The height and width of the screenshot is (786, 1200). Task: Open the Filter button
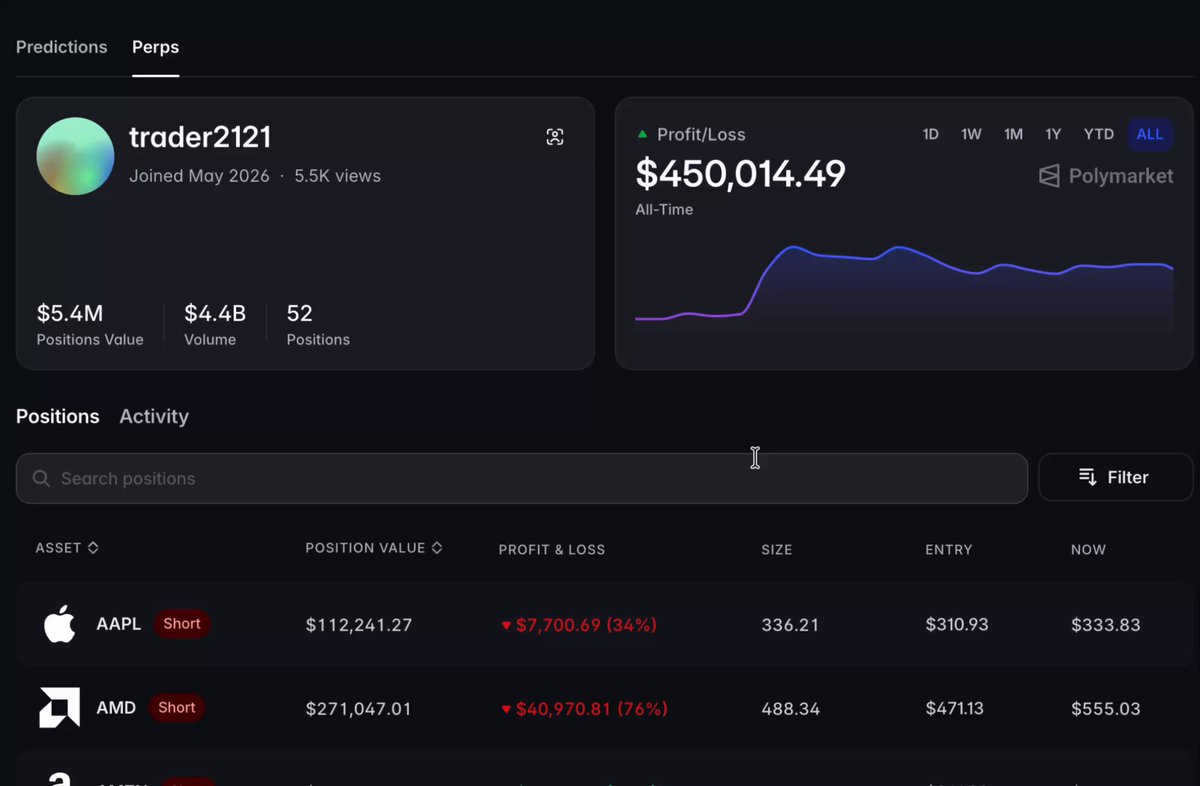click(x=1115, y=477)
